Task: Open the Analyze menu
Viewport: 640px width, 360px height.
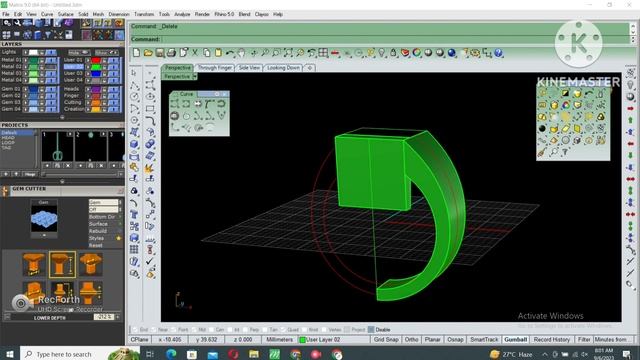Action: click(x=182, y=14)
